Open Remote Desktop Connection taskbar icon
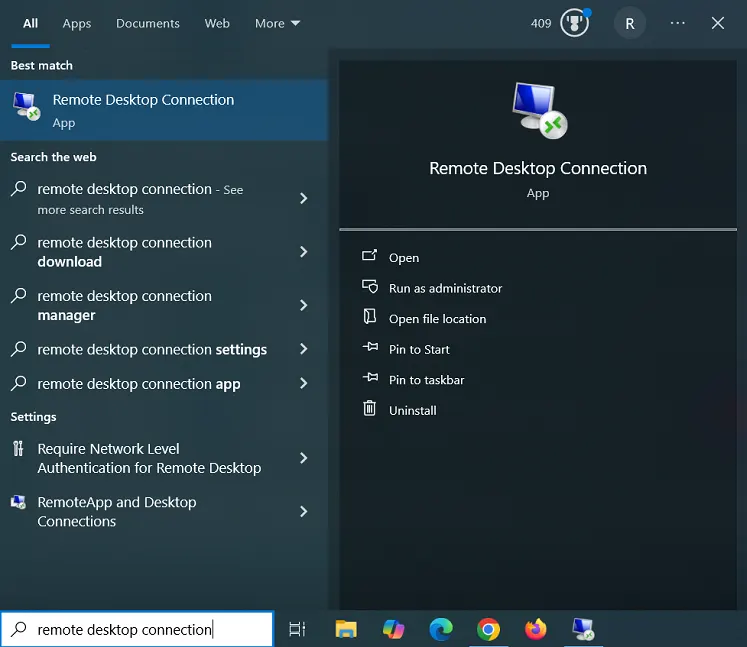The image size is (747, 647). pos(584,629)
